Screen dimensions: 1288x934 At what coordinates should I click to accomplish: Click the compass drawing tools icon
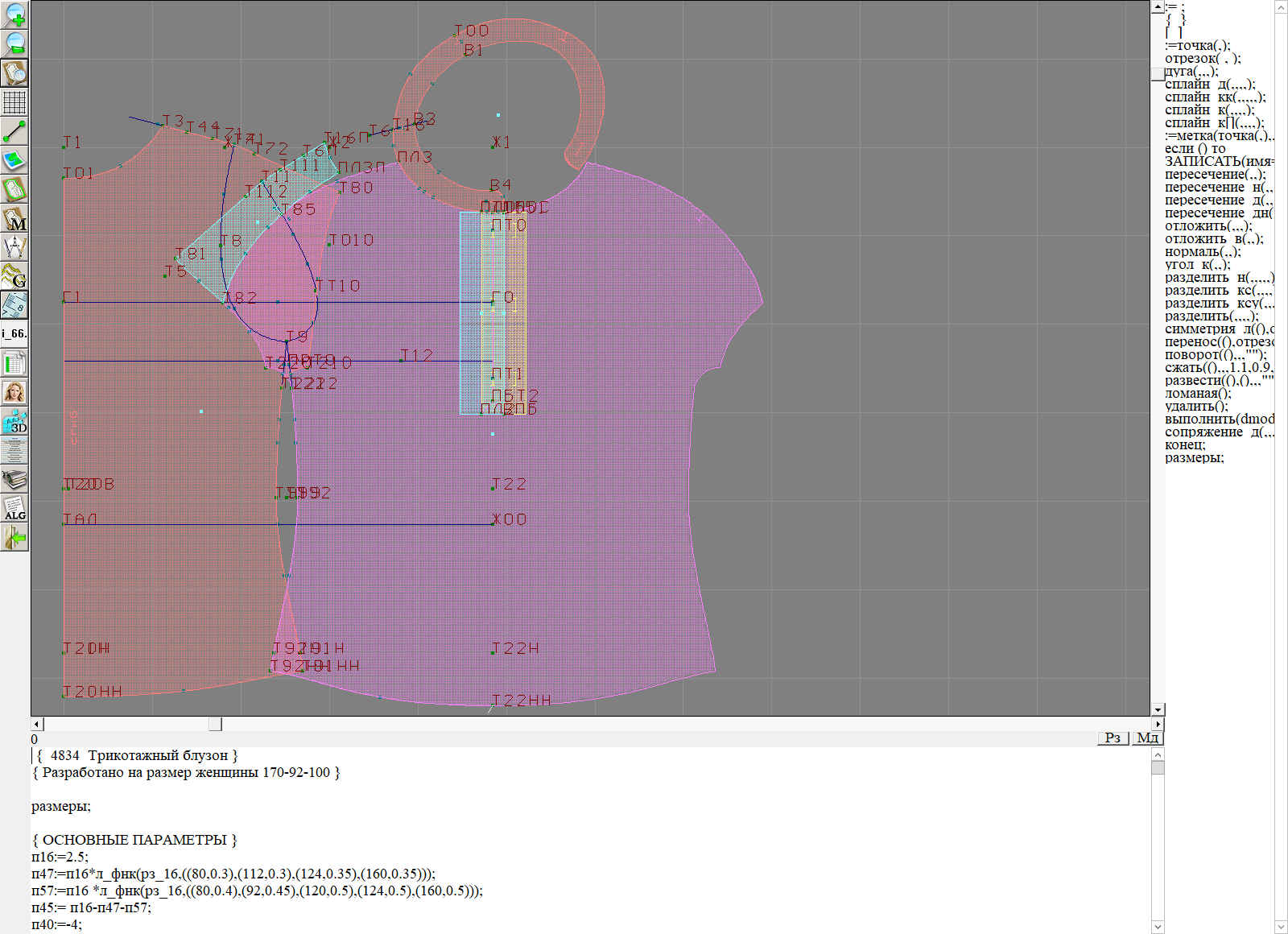coord(14,247)
